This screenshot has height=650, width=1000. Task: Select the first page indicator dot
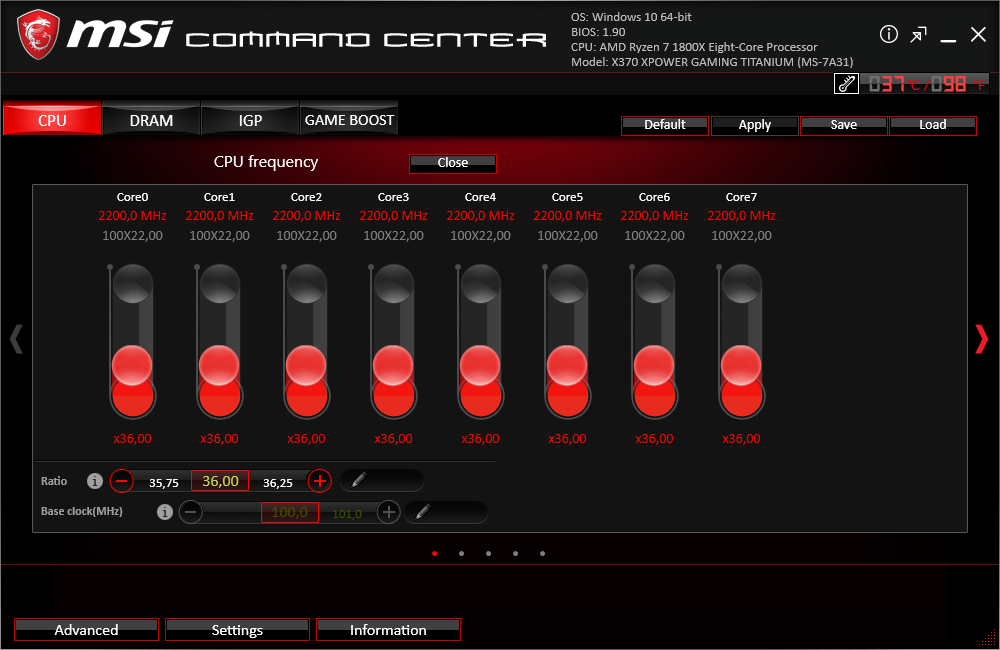coord(434,553)
